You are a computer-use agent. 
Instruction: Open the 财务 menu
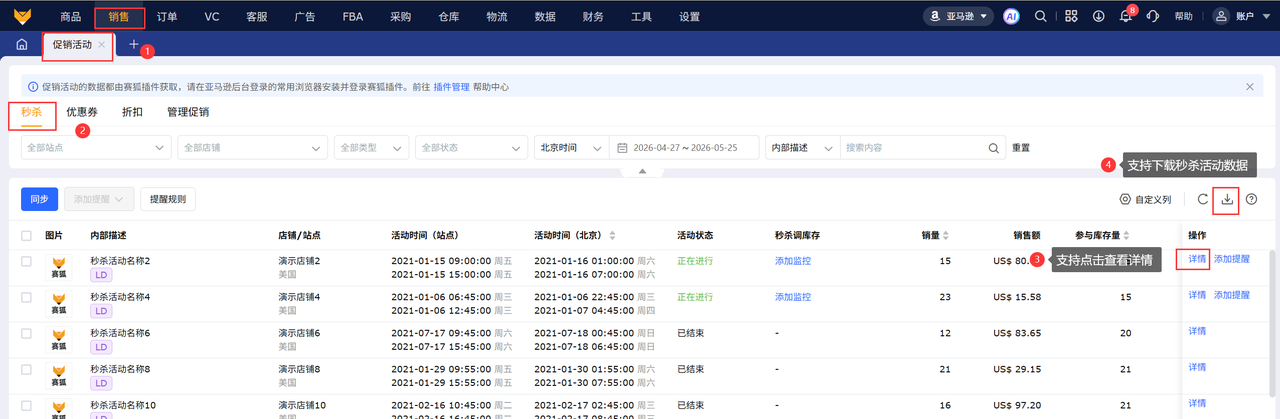[592, 16]
